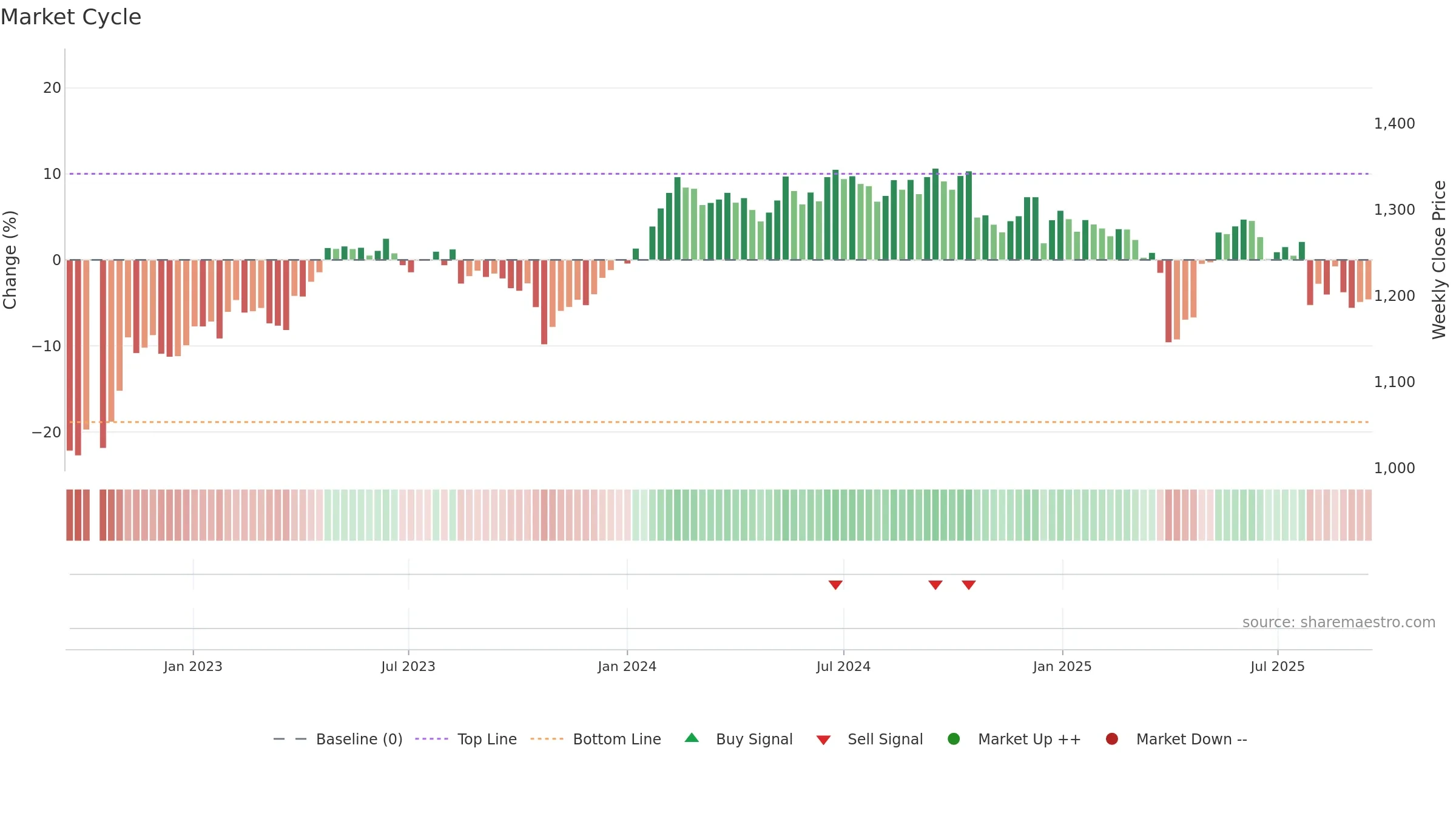The image size is (1456, 819).
Task: Select the last sell signal marker on the right
Action: [969, 585]
